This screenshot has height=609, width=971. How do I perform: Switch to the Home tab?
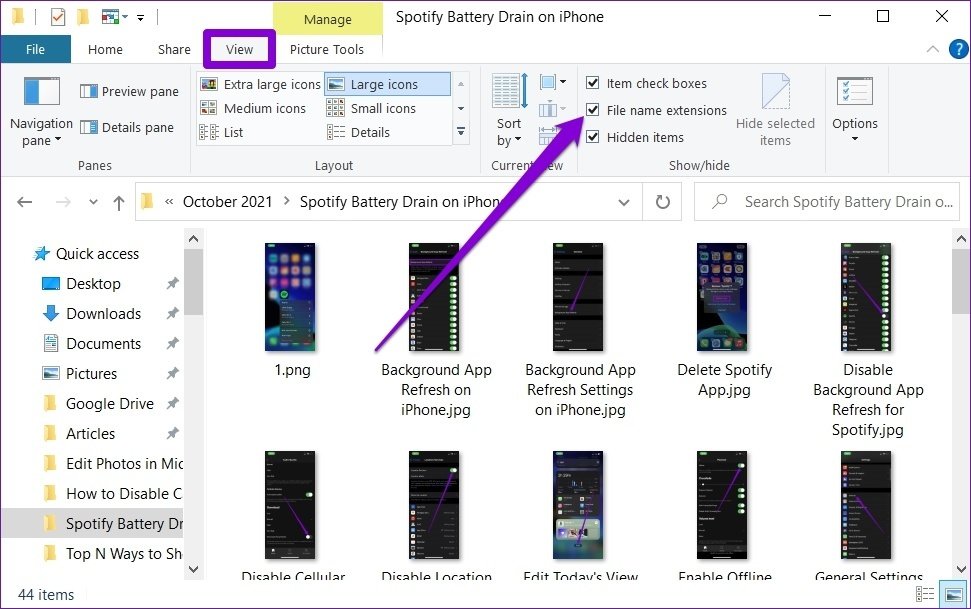click(x=105, y=50)
